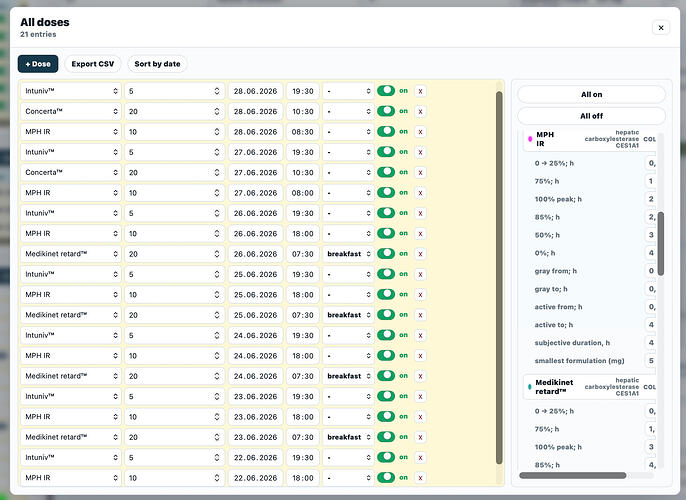Edit date field 28.06.2026 in MPH IR row
The width and height of the screenshot is (686, 500).
[x=256, y=132]
